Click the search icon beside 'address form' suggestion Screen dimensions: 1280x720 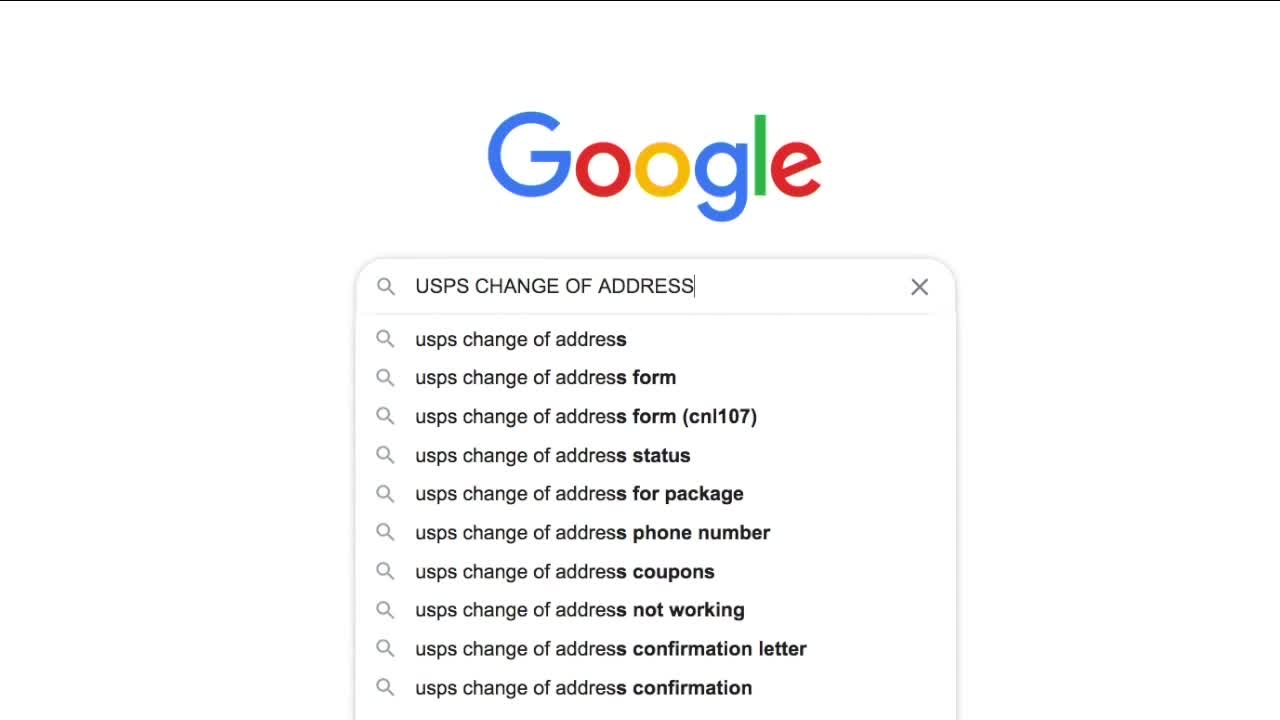click(x=385, y=378)
